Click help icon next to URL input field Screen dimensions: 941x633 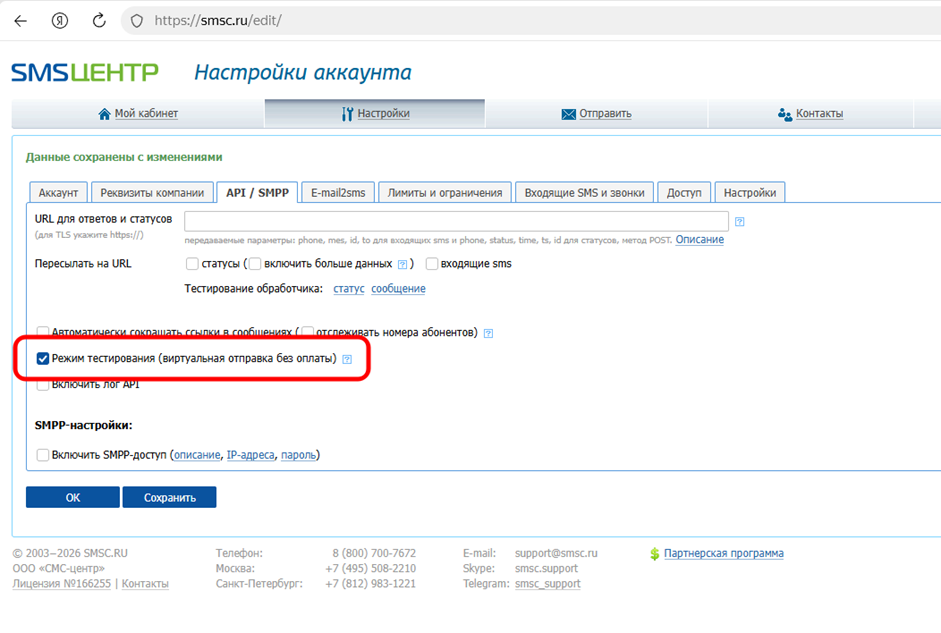[740, 222]
